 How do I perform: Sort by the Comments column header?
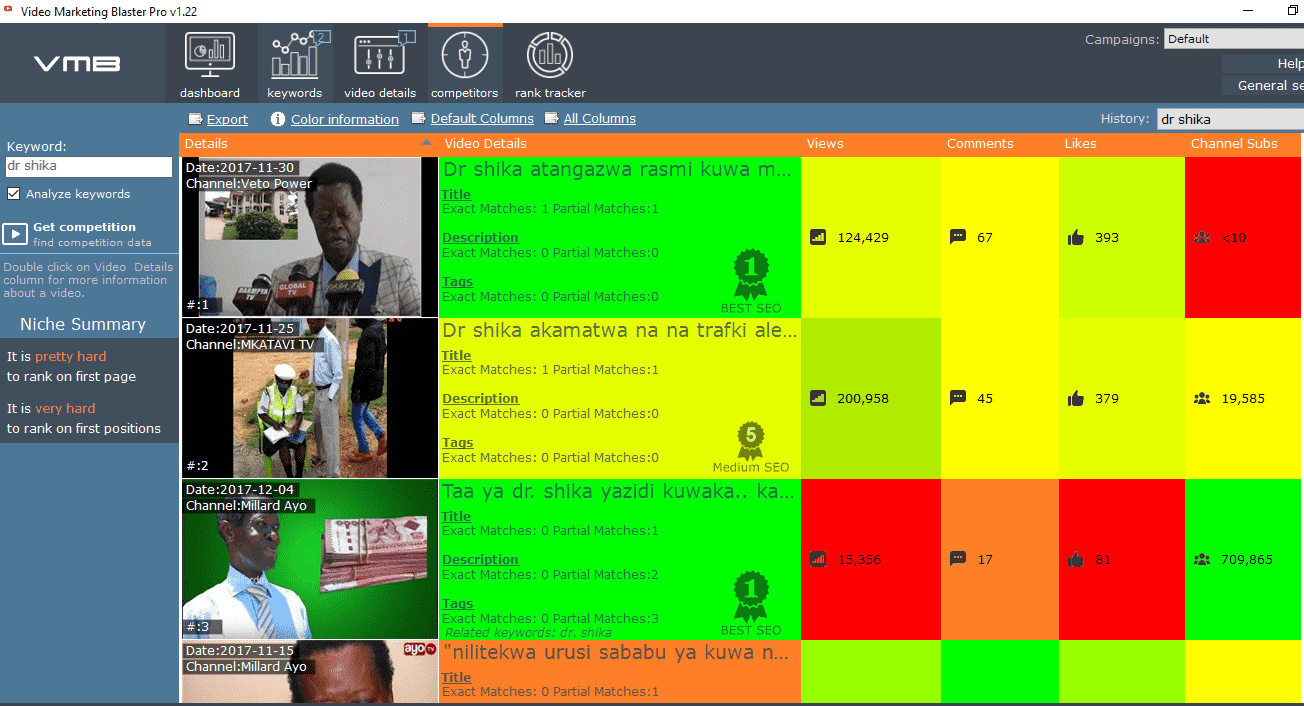click(999, 144)
